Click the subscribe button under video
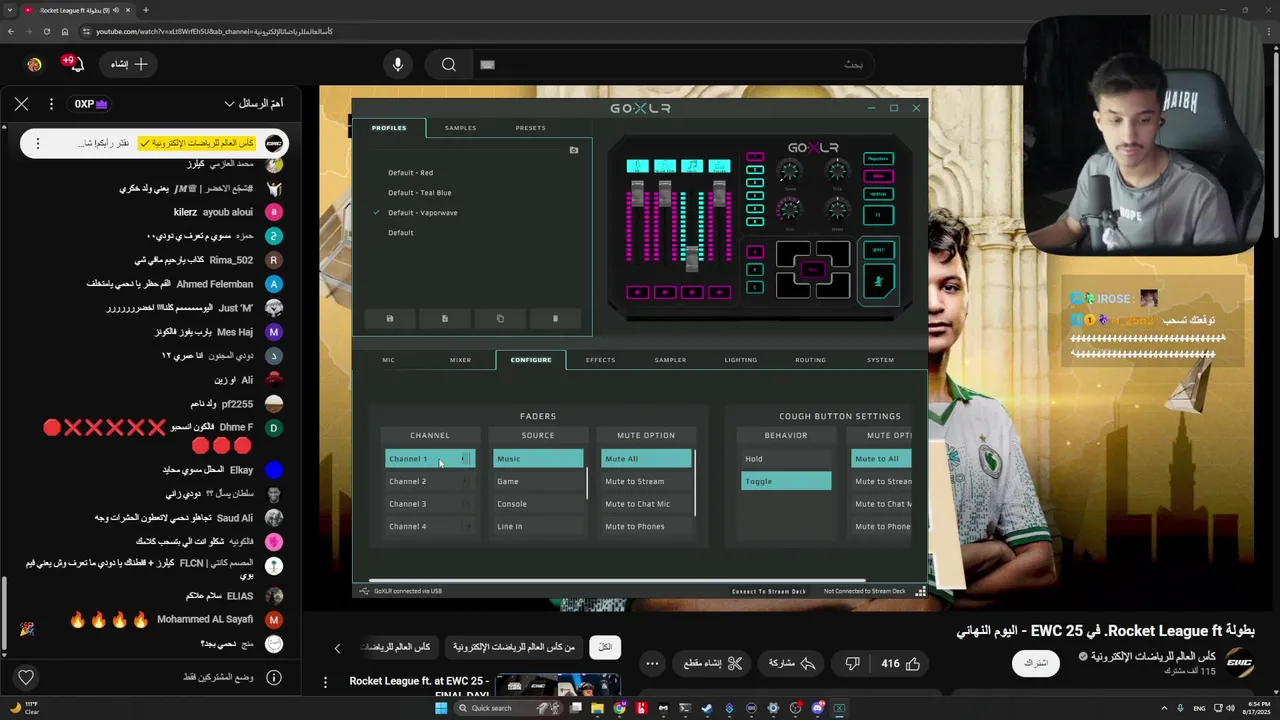 click(x=1035, y=663)
